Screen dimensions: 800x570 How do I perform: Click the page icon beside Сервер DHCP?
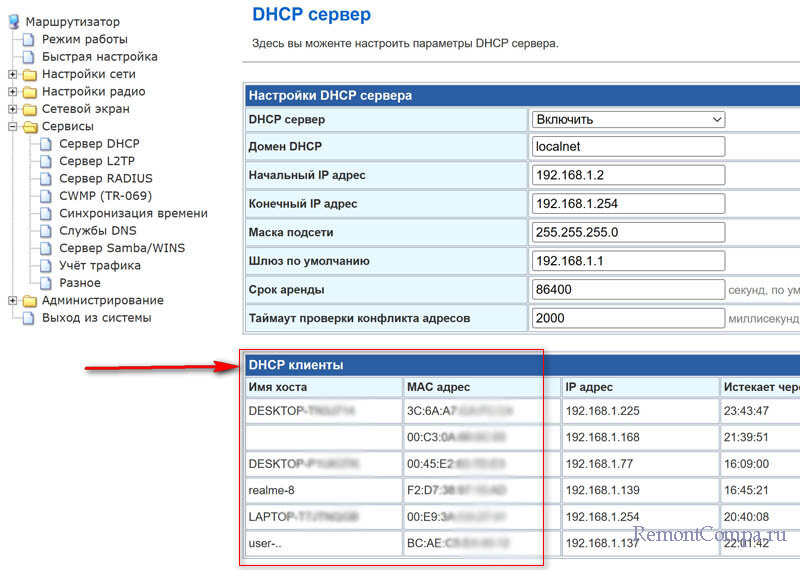pyautogui.click(x=47, y=144)
